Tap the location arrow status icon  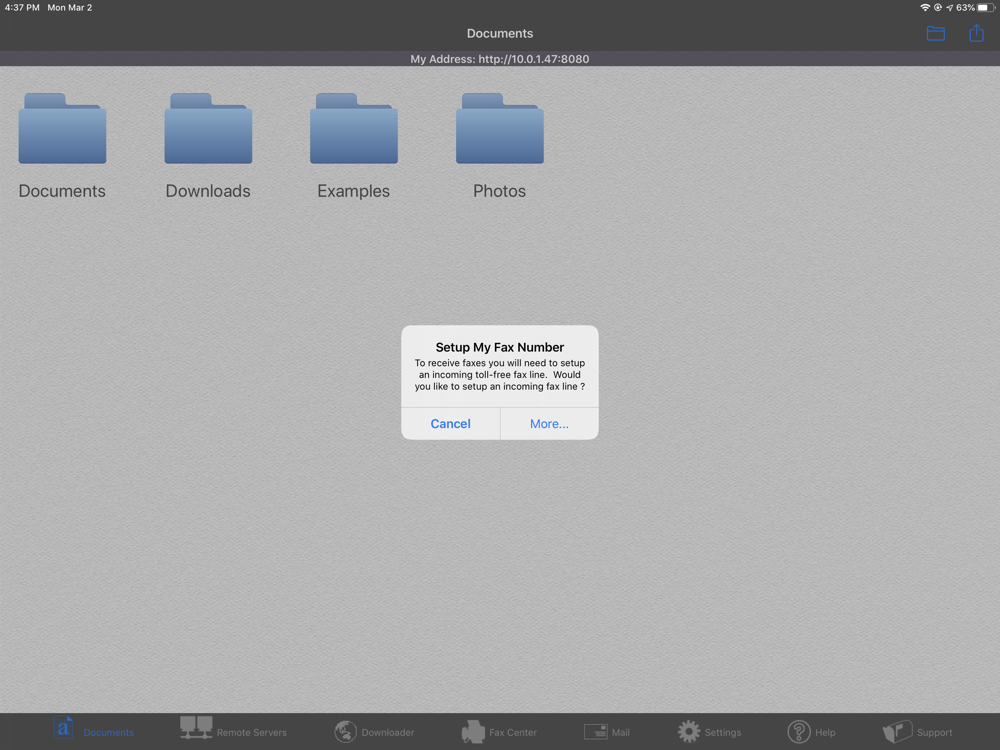pos(950,8)
